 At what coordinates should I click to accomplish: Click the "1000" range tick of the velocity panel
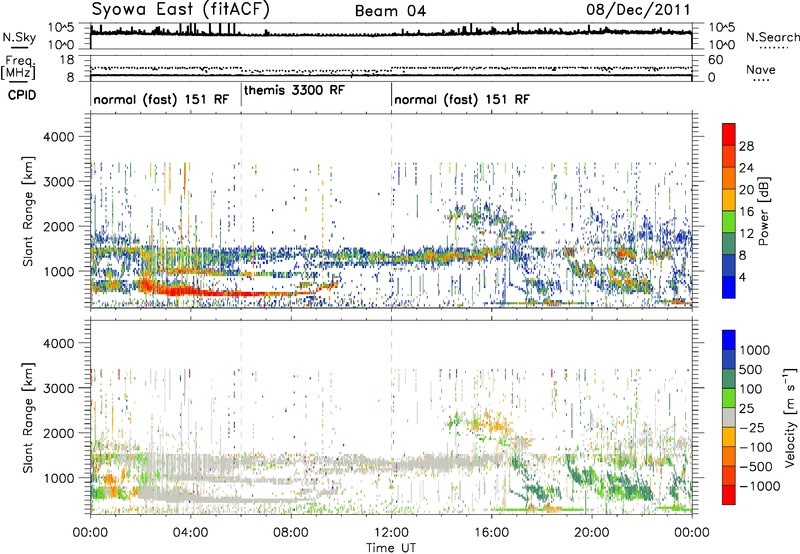59,478
